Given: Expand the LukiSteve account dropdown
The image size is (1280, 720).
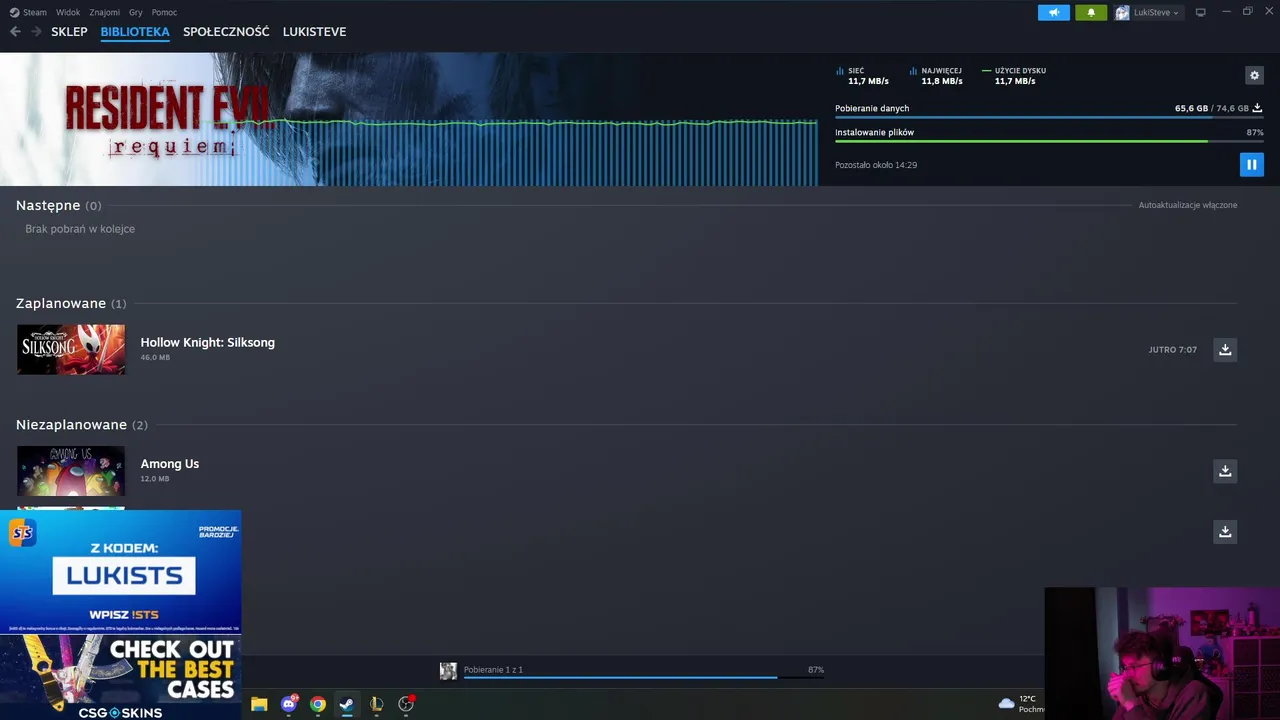Looking at the screenshot, I should coord(1156,12).
